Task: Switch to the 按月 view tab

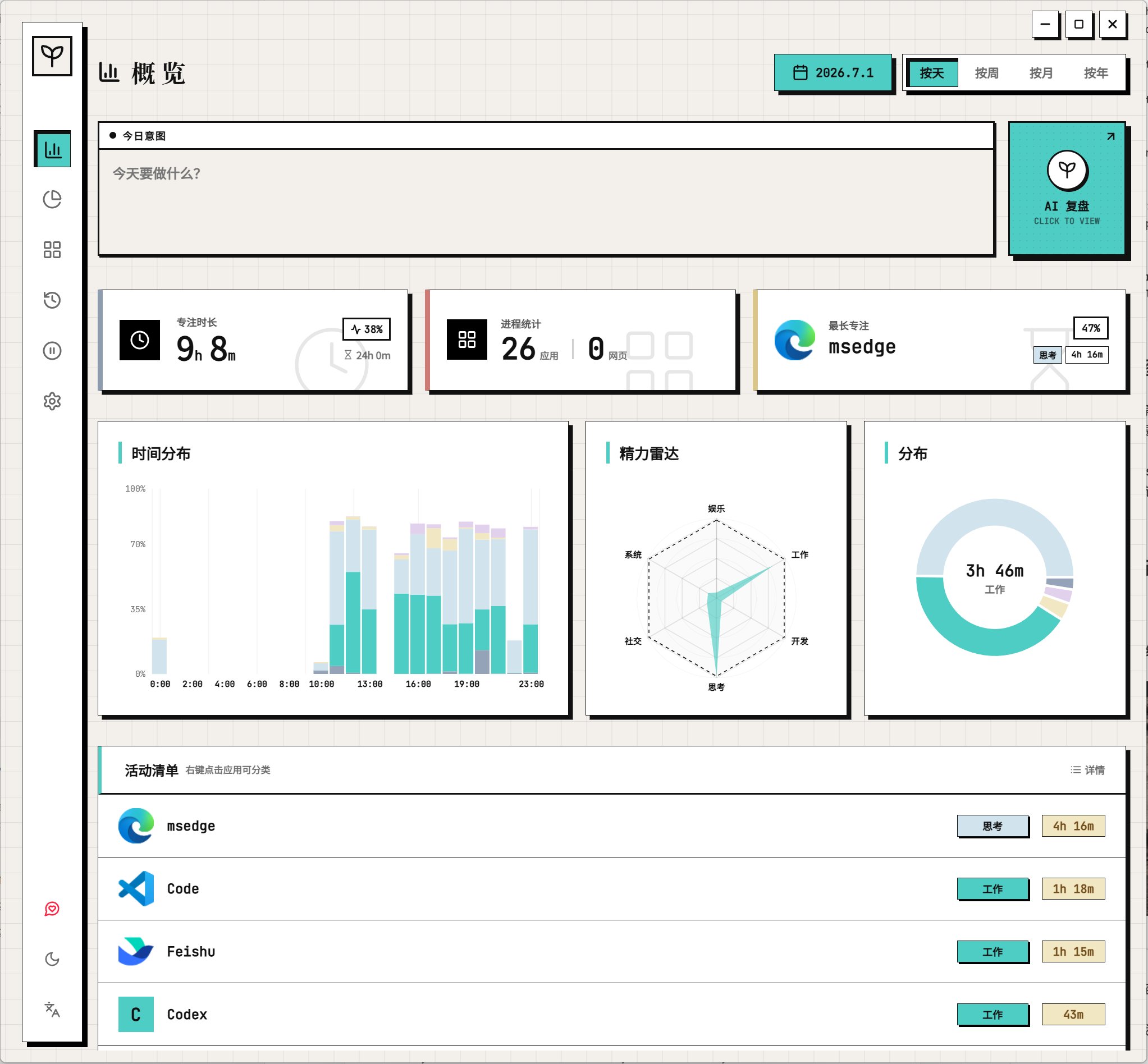Action: 1041,73
